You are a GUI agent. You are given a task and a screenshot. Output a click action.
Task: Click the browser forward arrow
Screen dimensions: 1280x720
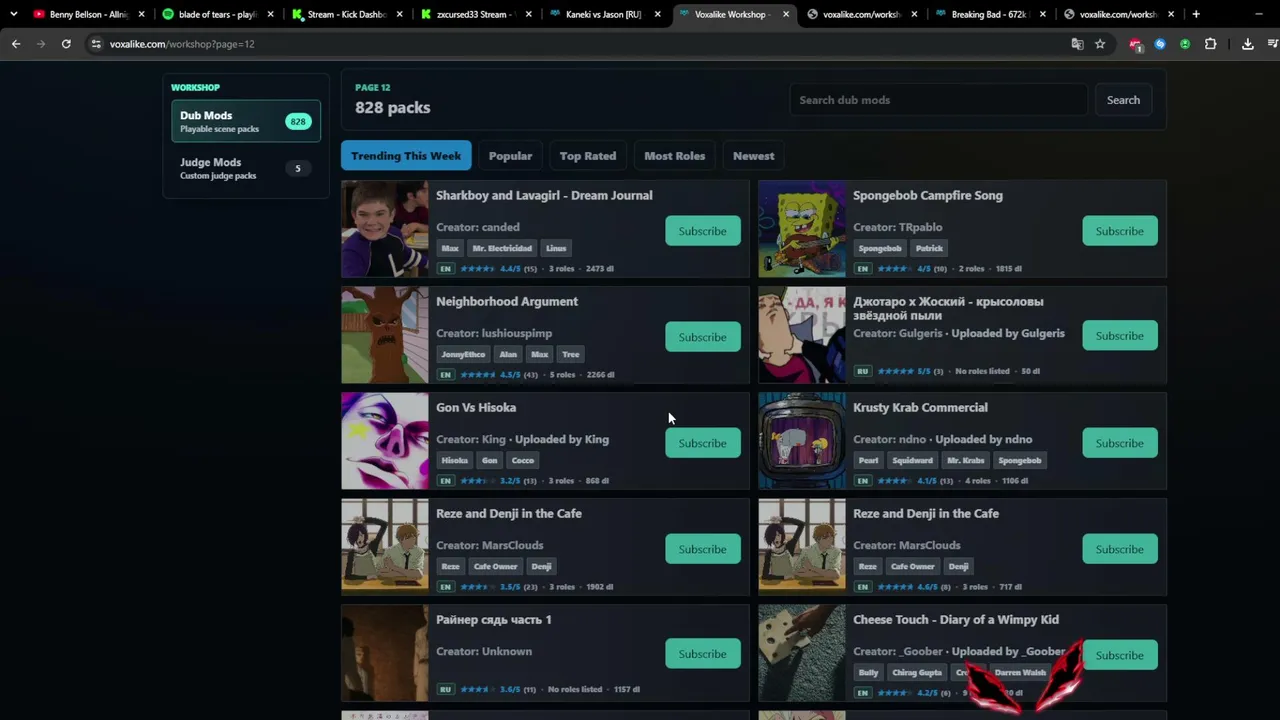(41, 44)
